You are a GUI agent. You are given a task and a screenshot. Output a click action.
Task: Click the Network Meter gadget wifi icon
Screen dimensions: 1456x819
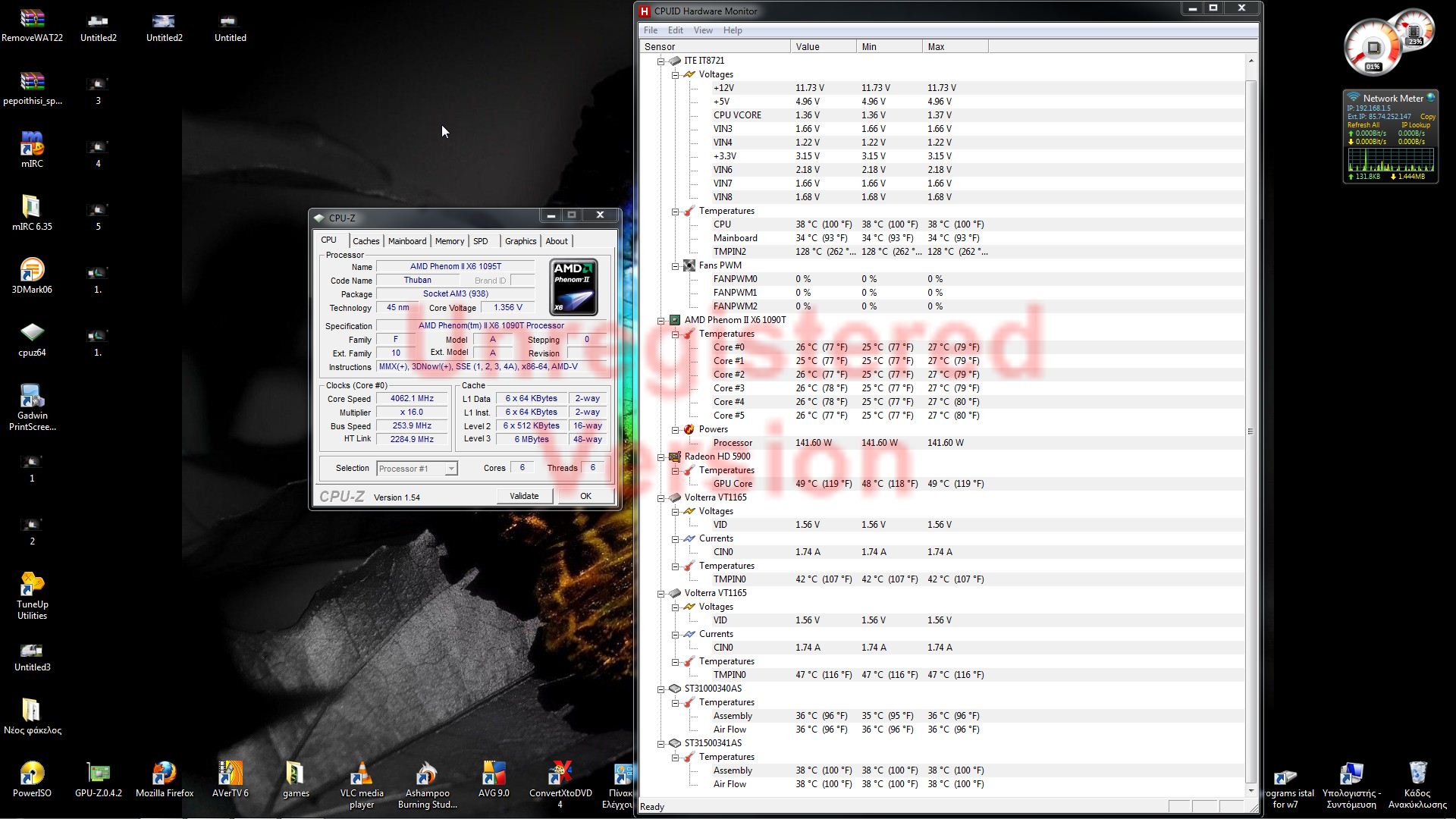1354,98
